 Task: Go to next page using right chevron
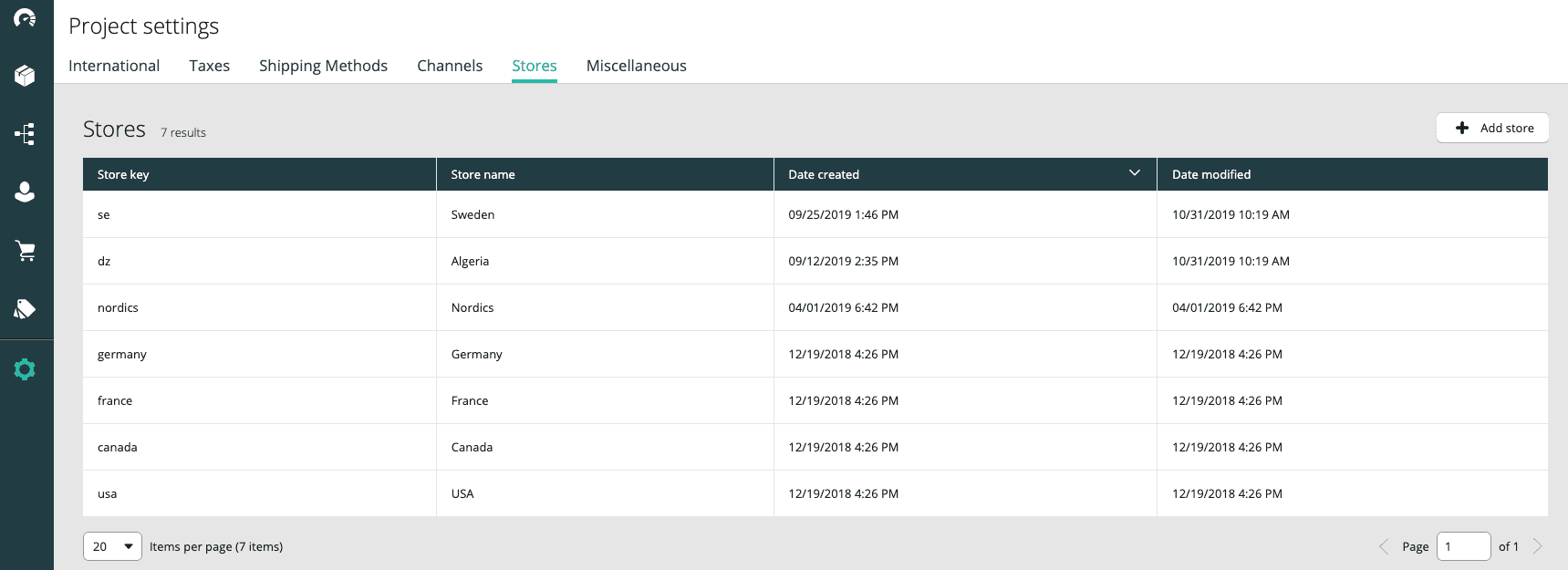click(x=1537, y=546)
